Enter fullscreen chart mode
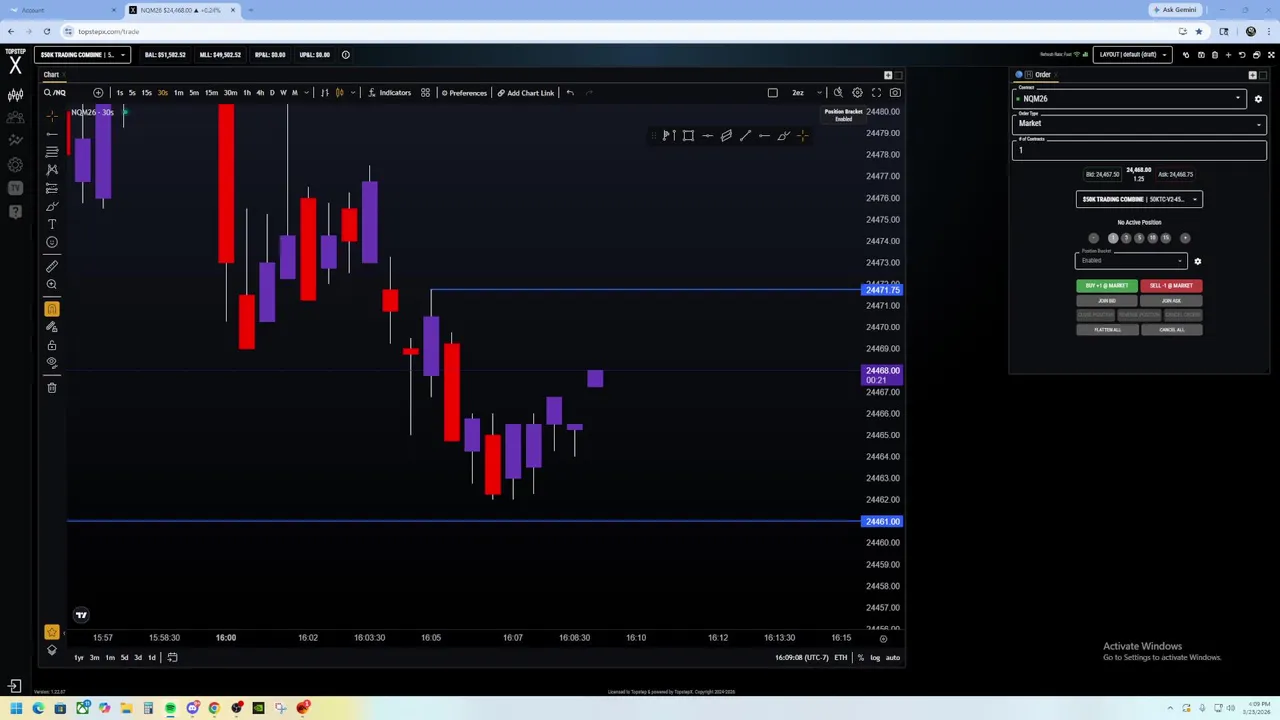 pos(876,93)
